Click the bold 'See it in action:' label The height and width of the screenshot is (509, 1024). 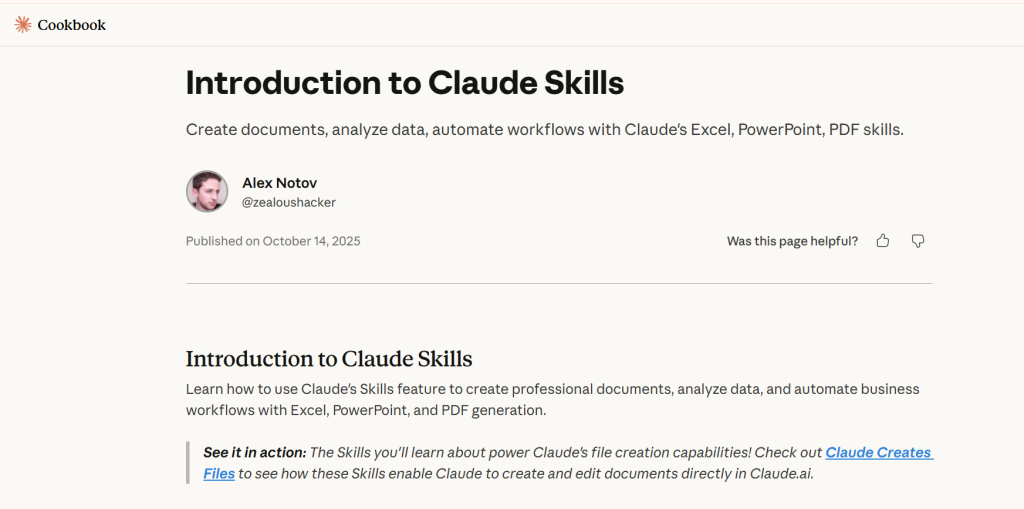pyautogui.click(x=254, y=453)
